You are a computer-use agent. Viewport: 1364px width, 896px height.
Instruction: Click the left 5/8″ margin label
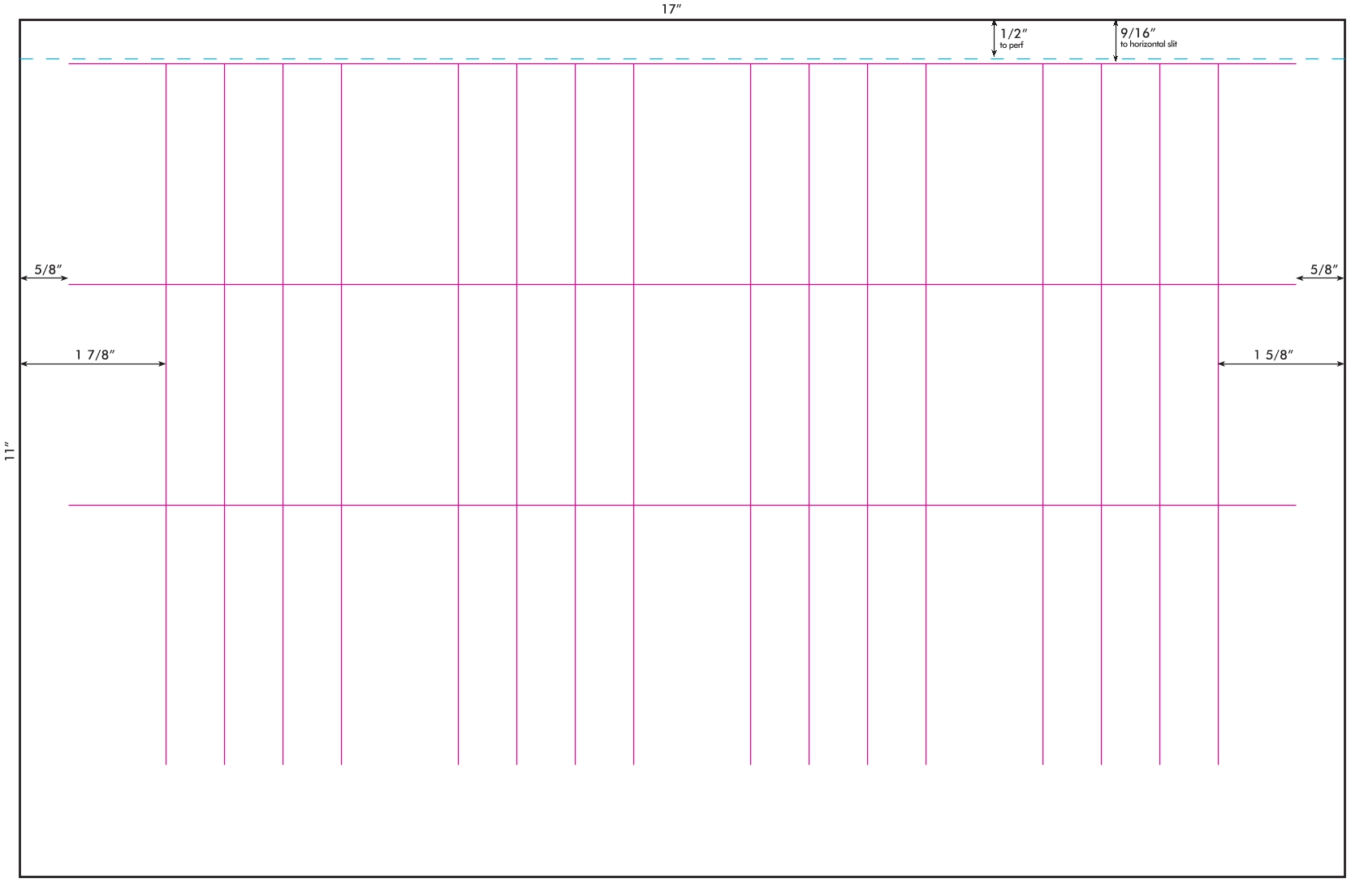(48, 269)
